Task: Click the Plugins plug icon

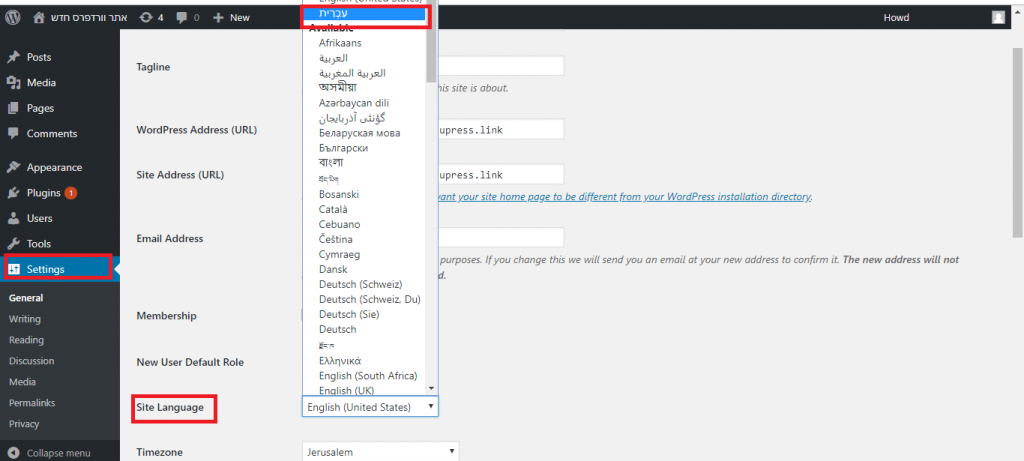Action: click(x=14, y=193)
